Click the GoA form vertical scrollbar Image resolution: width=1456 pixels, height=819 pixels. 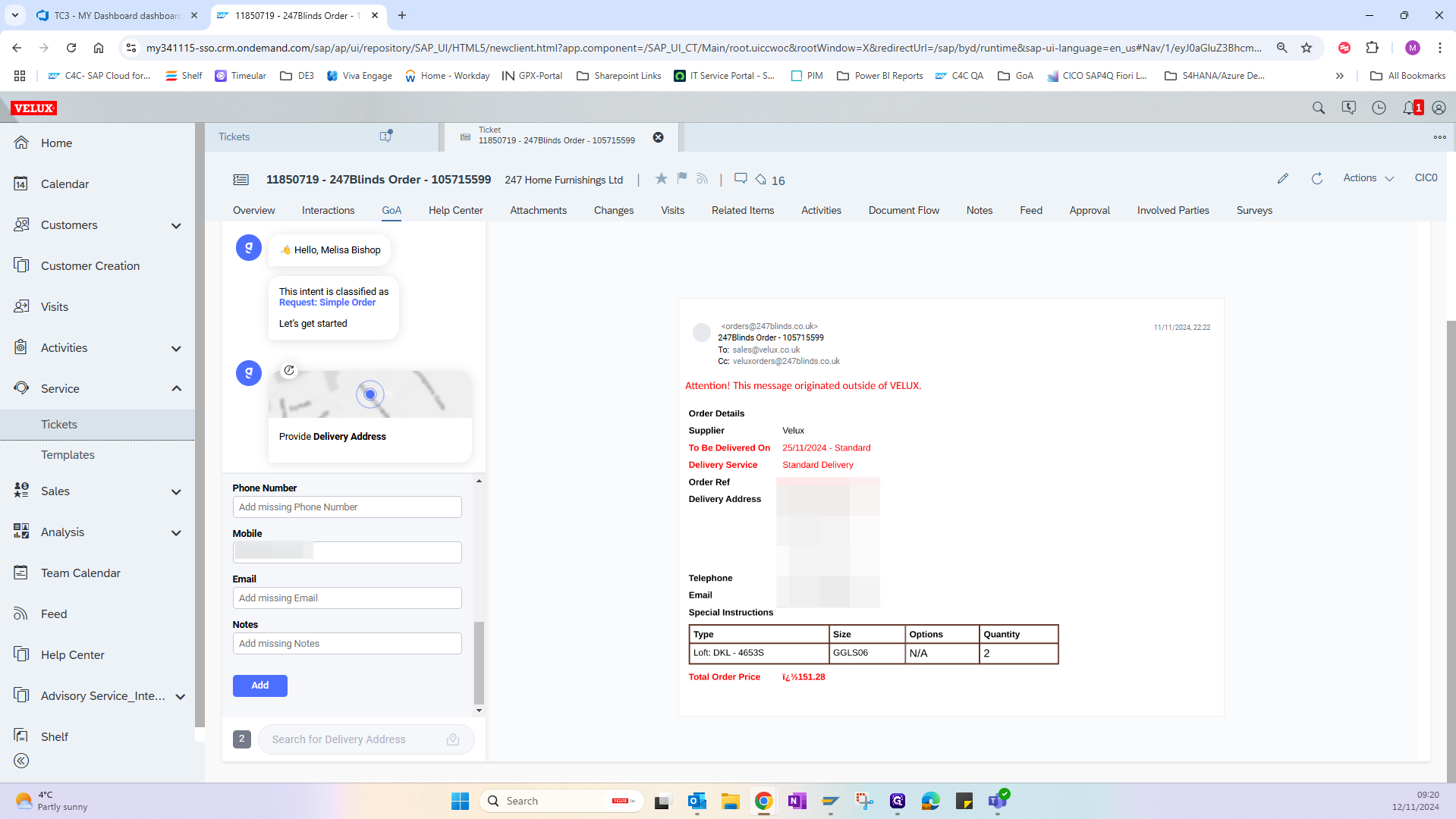479,664
